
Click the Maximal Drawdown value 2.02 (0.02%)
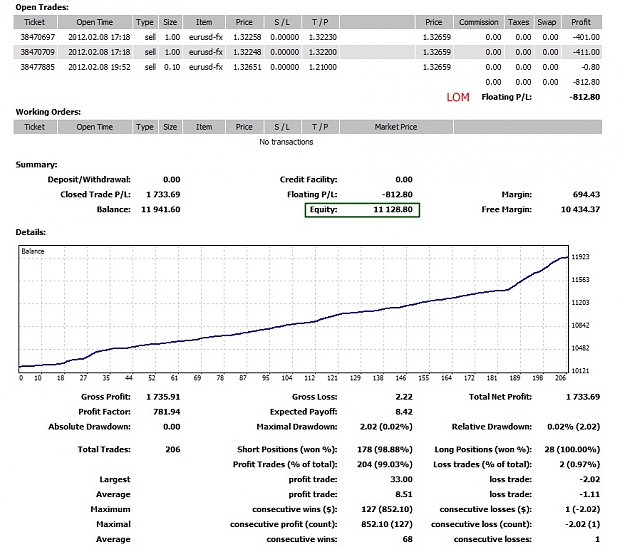pos(386,427)
